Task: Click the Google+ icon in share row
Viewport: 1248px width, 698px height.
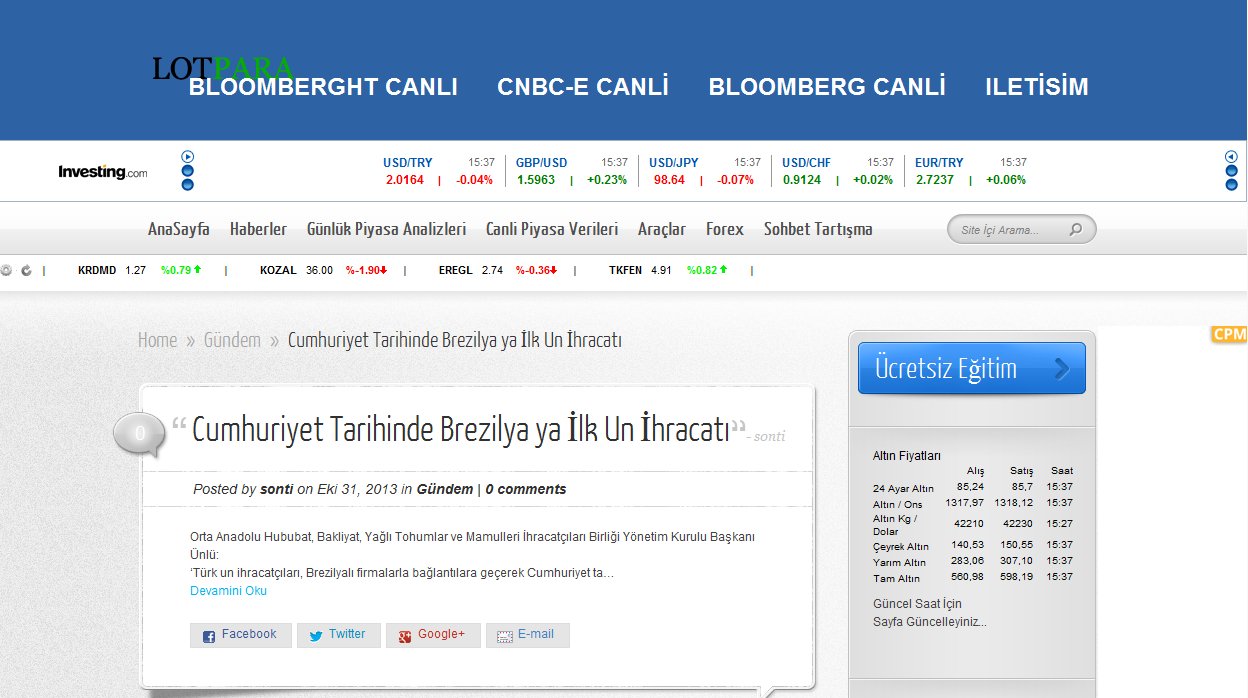Action: coord(405,636)
